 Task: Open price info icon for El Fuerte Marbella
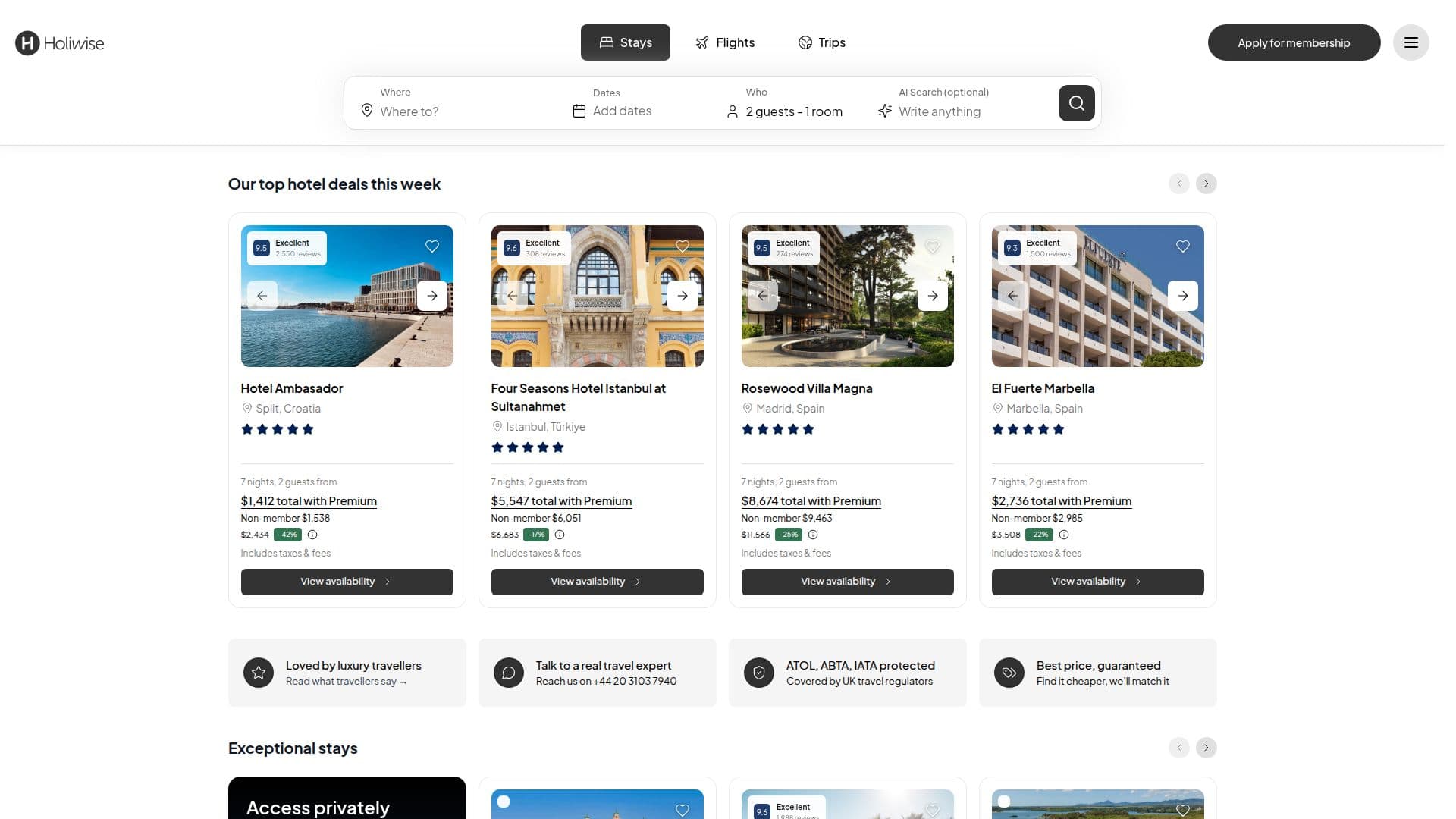(1064, 535)
